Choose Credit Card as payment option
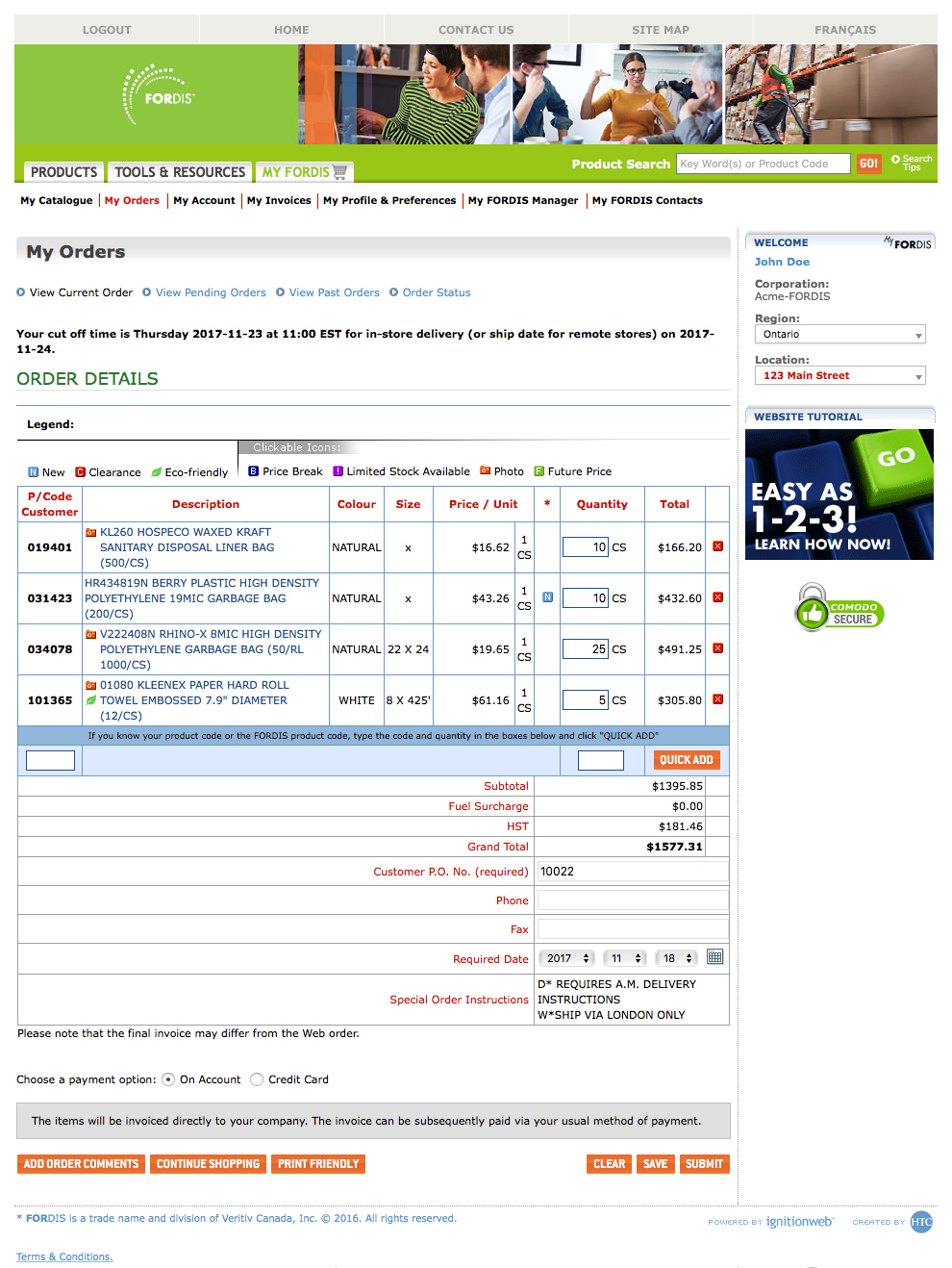 pyautogui.click(x=257, y=1079)
